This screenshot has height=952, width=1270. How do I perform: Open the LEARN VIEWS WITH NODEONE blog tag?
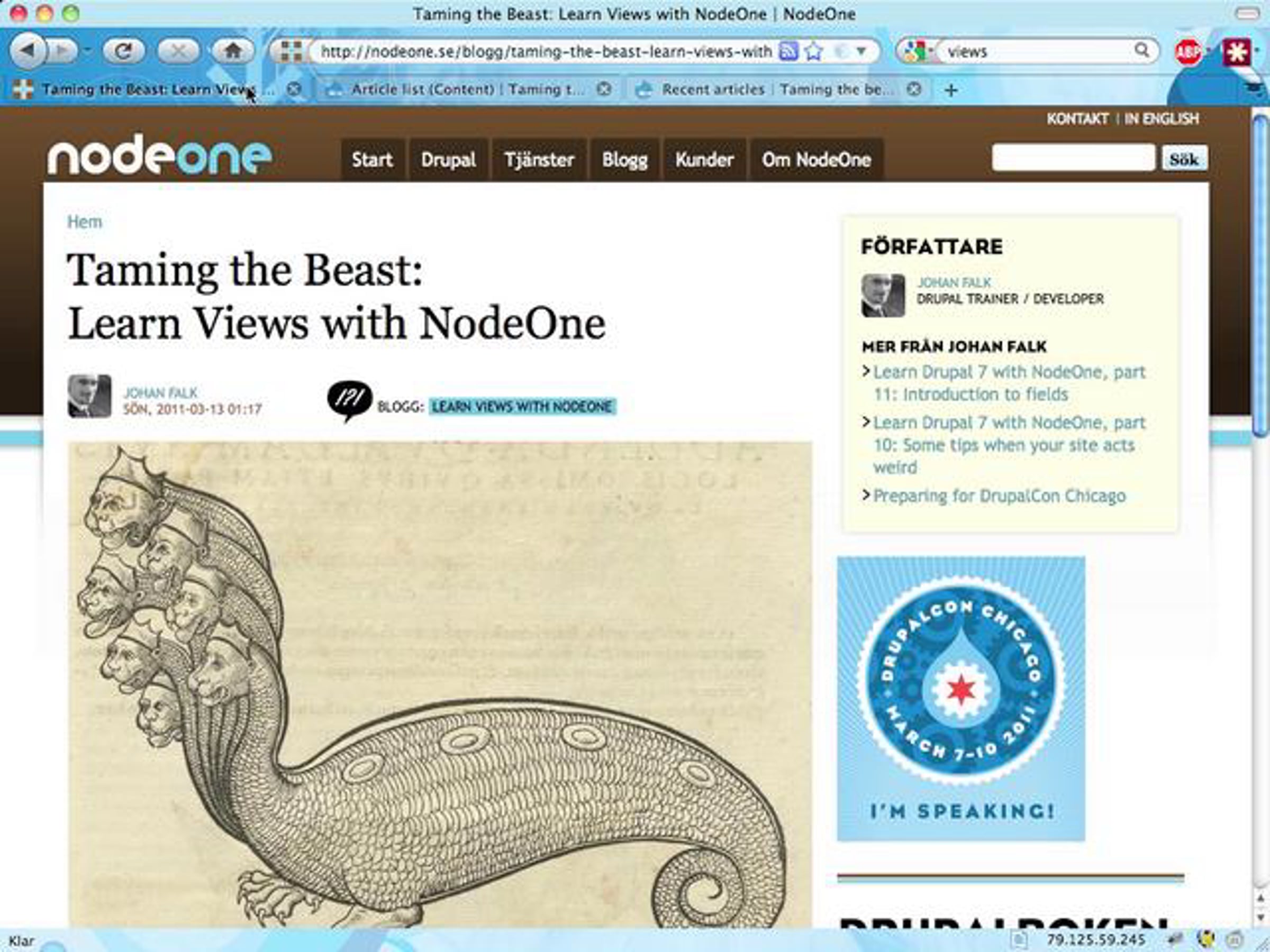522,407
